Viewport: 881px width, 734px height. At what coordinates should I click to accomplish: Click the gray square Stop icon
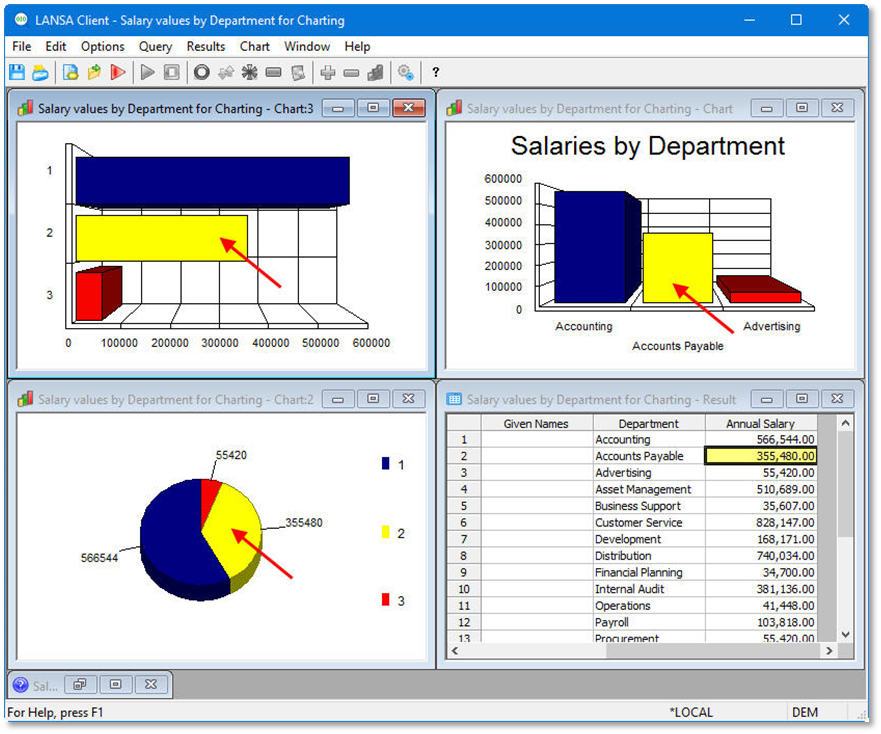click(172, 72)
